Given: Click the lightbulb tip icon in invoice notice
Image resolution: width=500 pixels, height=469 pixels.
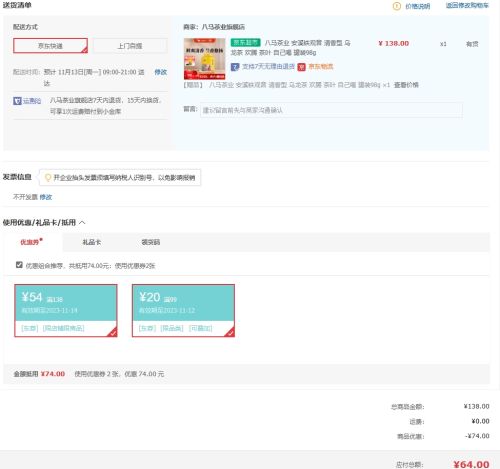Looking at the screenshot, I should coord(48,178).
